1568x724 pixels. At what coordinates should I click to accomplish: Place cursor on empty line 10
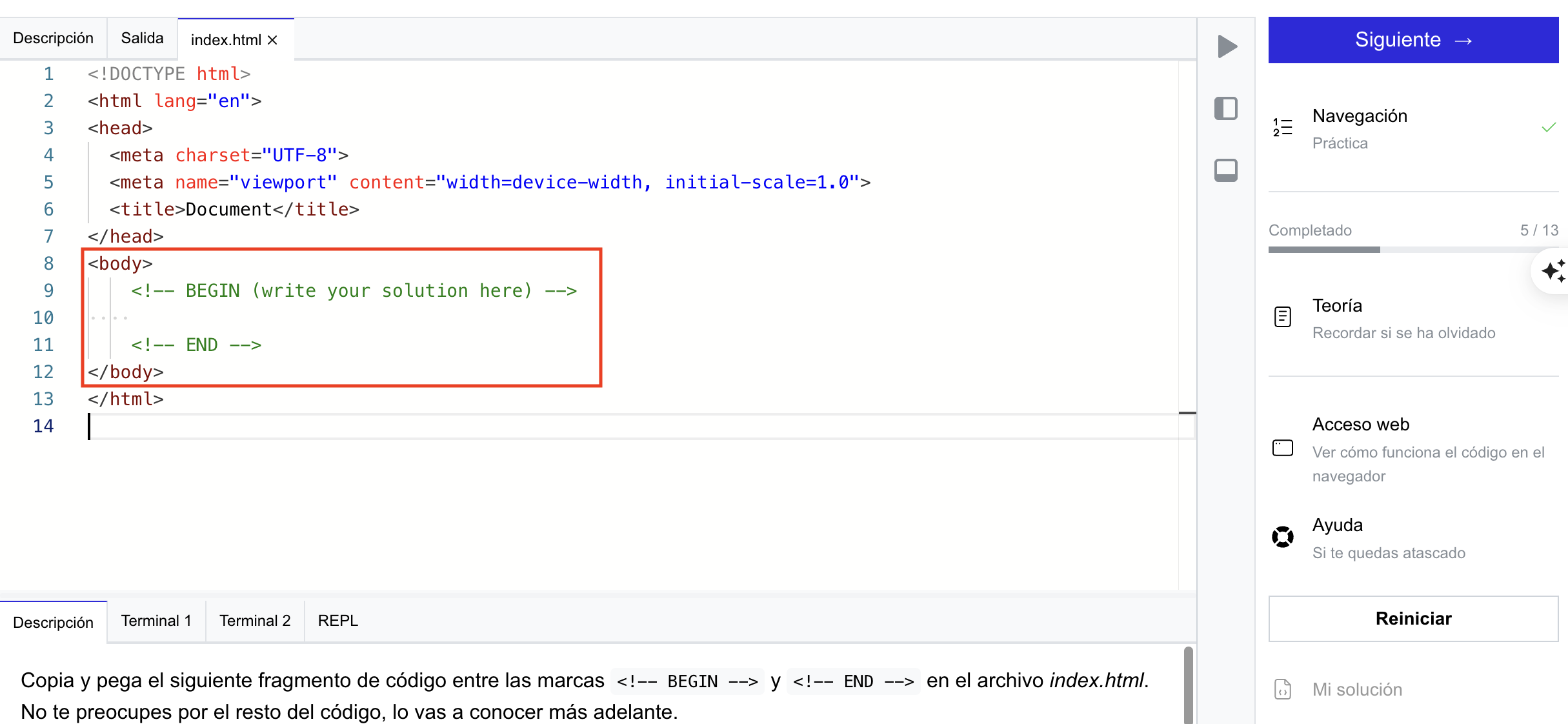tap(258, 317)
